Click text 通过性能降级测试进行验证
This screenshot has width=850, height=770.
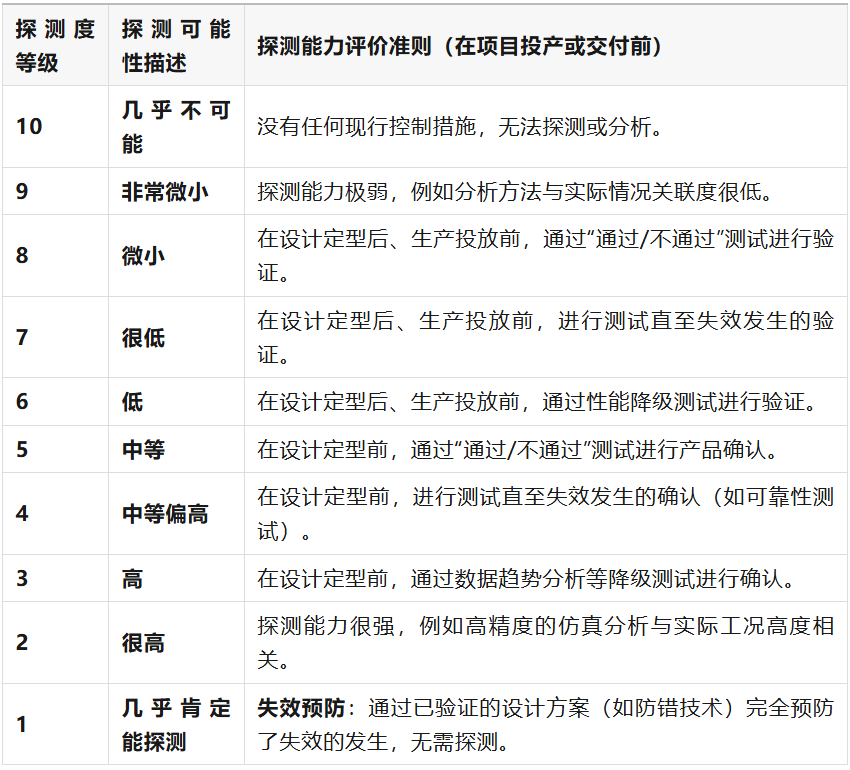673,402
